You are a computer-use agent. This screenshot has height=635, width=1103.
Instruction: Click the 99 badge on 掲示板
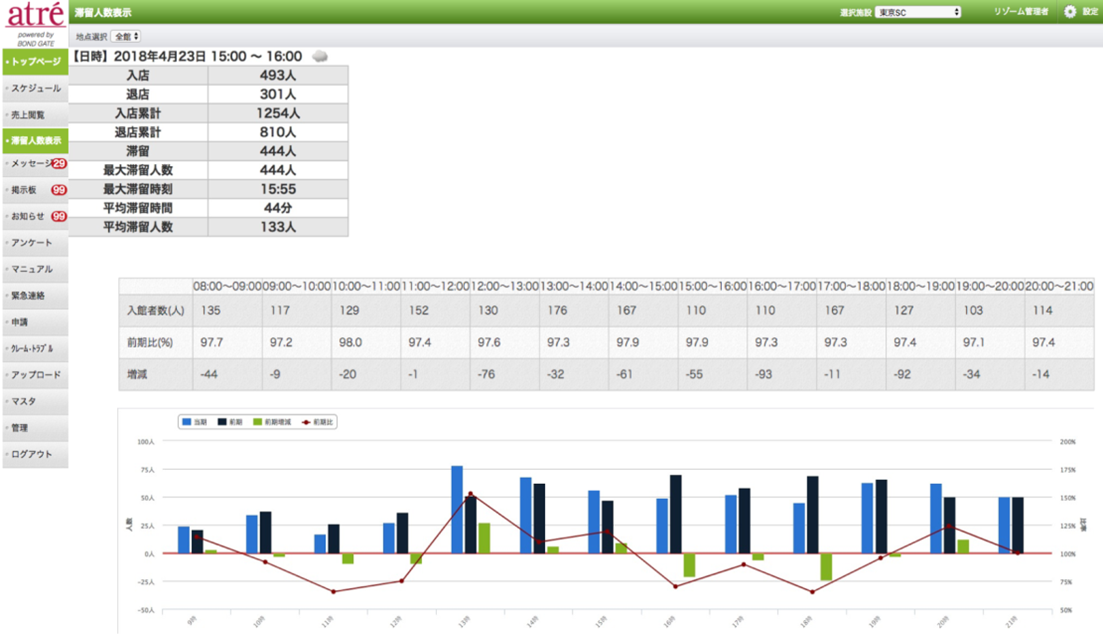click(59, 190)
